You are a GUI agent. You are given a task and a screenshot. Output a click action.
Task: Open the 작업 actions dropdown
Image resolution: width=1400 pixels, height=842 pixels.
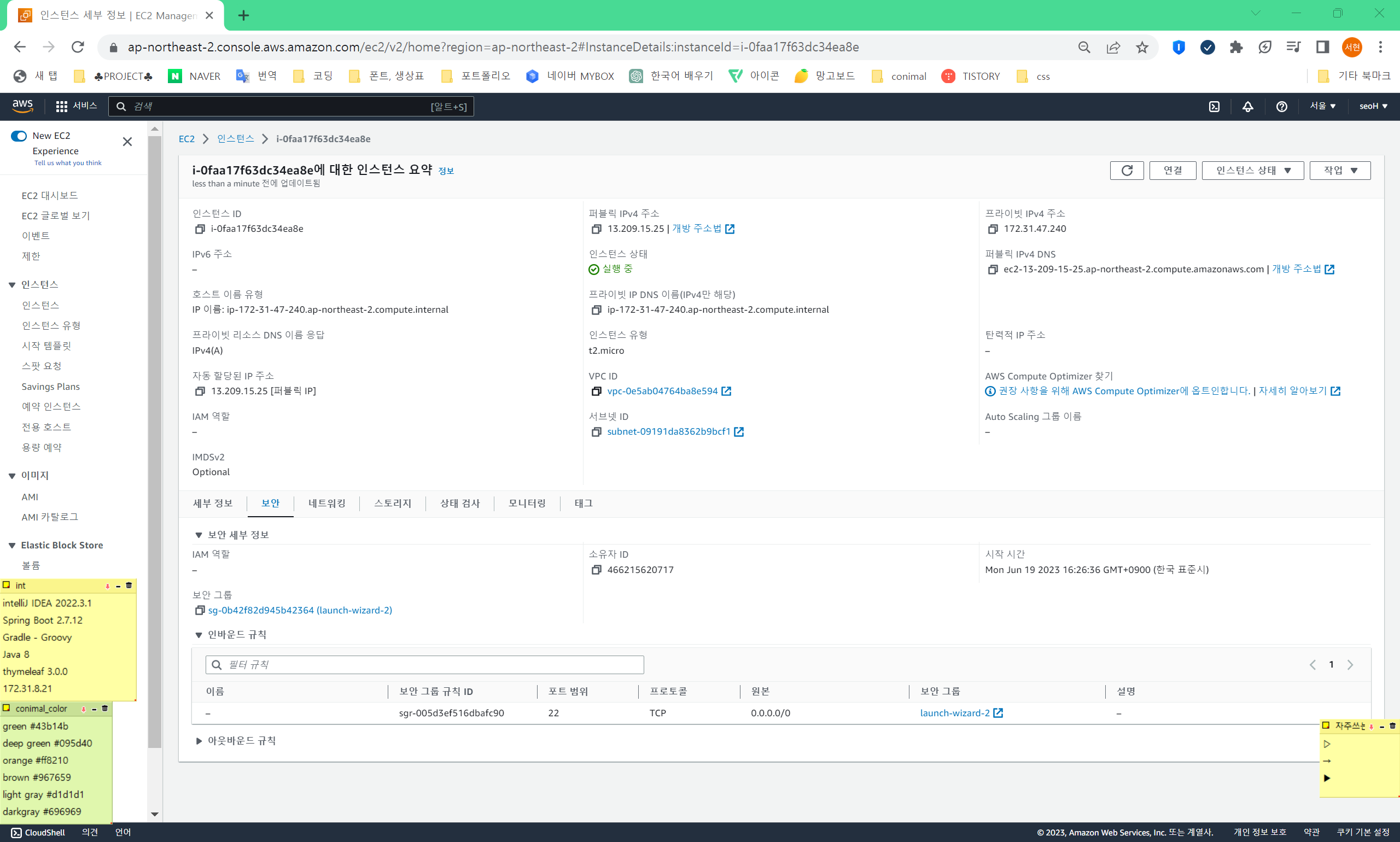point(1340,170)
